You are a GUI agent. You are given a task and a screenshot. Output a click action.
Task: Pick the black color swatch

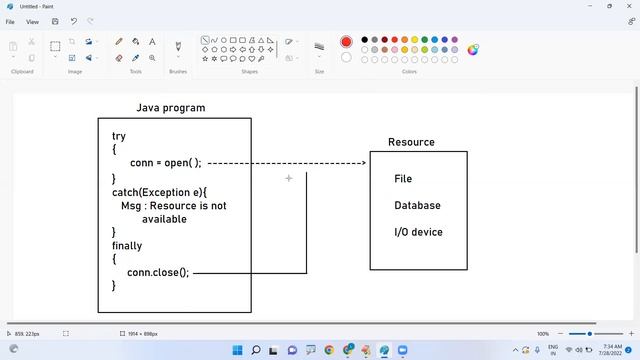point(364,40)
